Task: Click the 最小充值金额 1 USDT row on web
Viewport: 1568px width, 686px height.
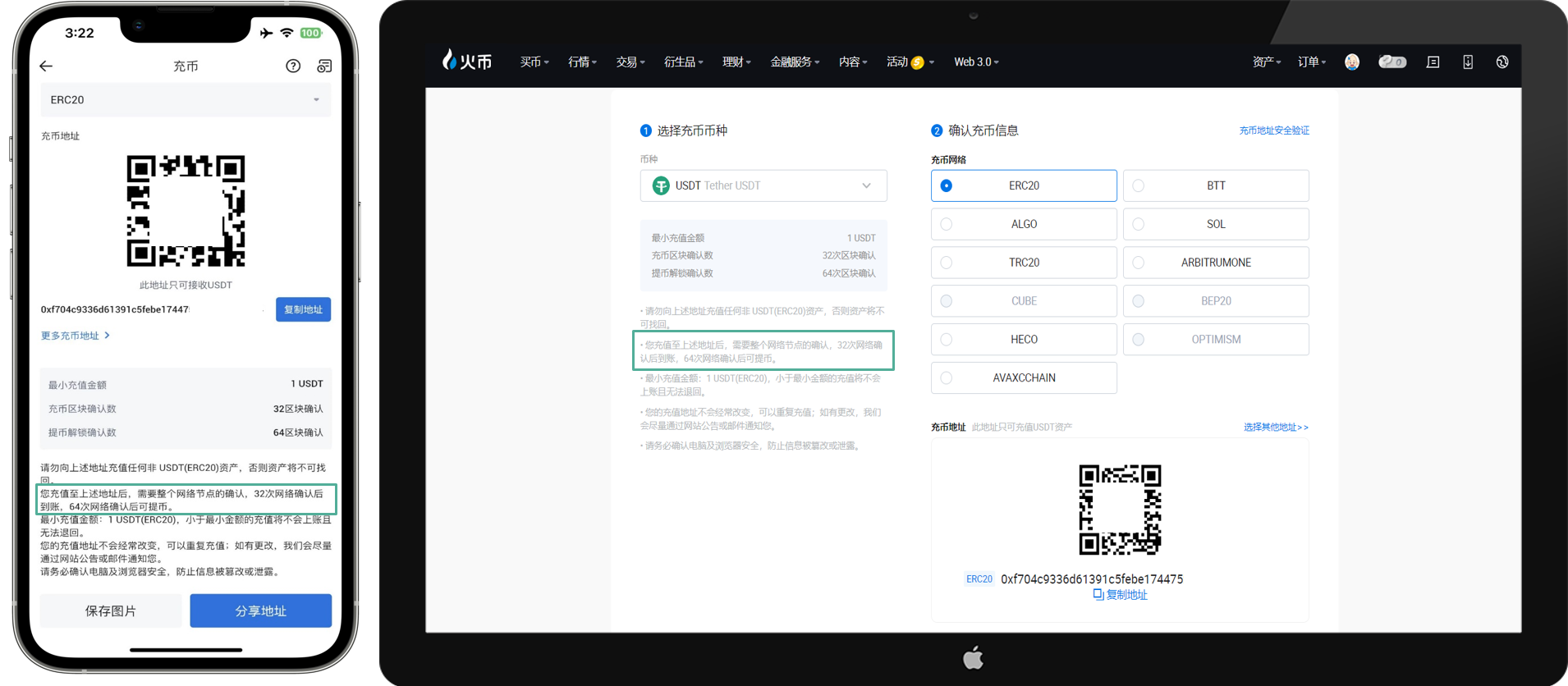Action: 763,238
